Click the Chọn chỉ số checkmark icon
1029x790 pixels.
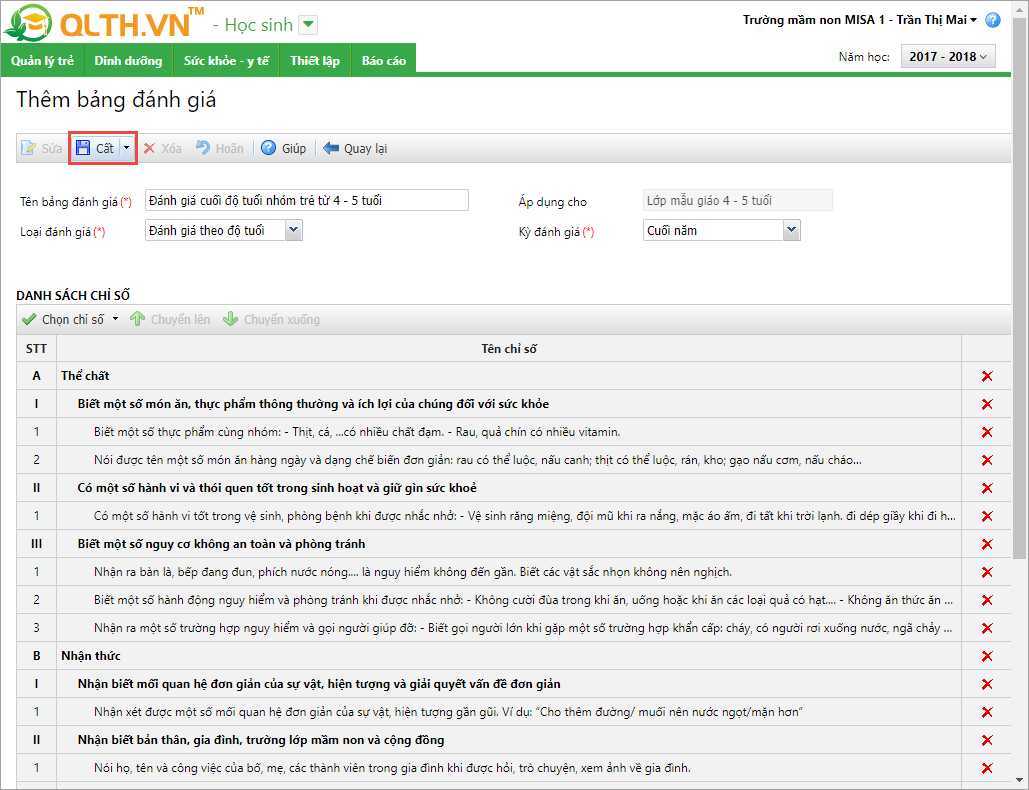[x=29, y=320]
